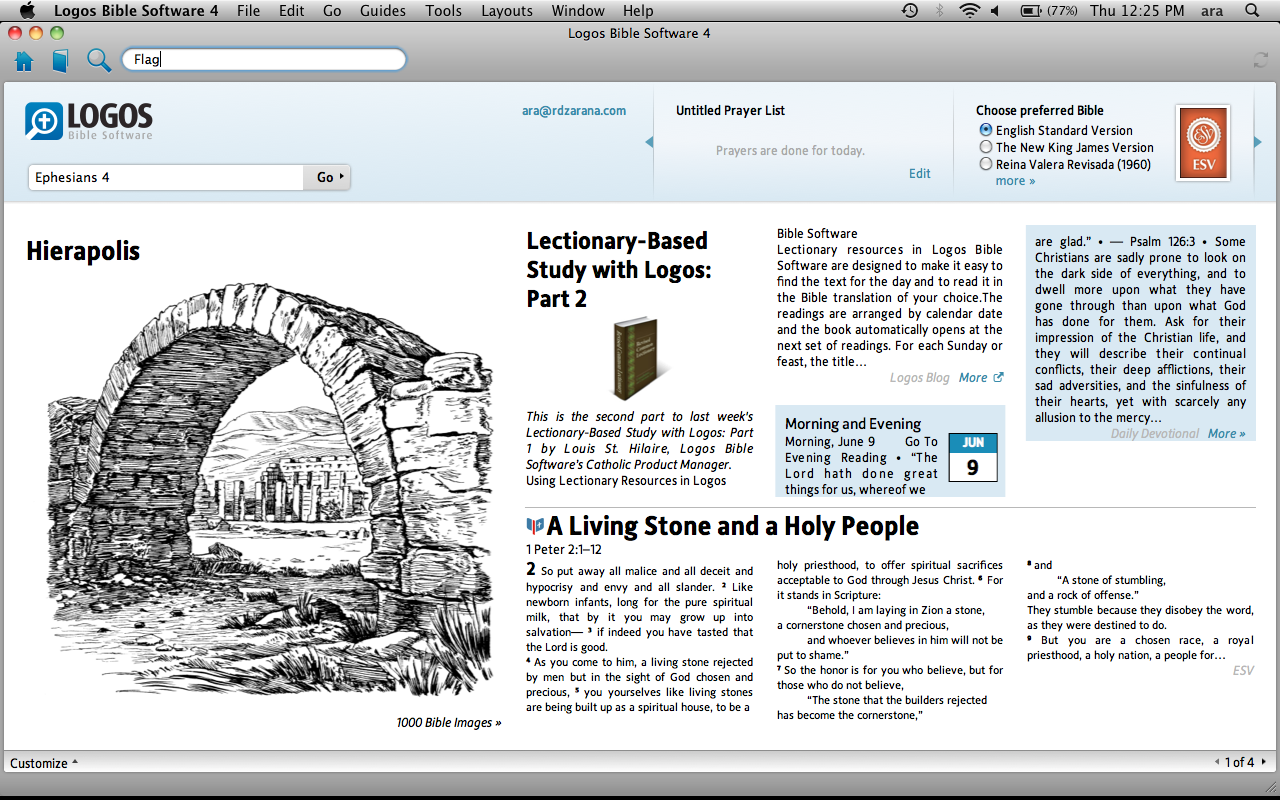Viewport: 1280px width, 800px height.
Task: Click the Untitled Prayer List title
Action: coord(730,111)
